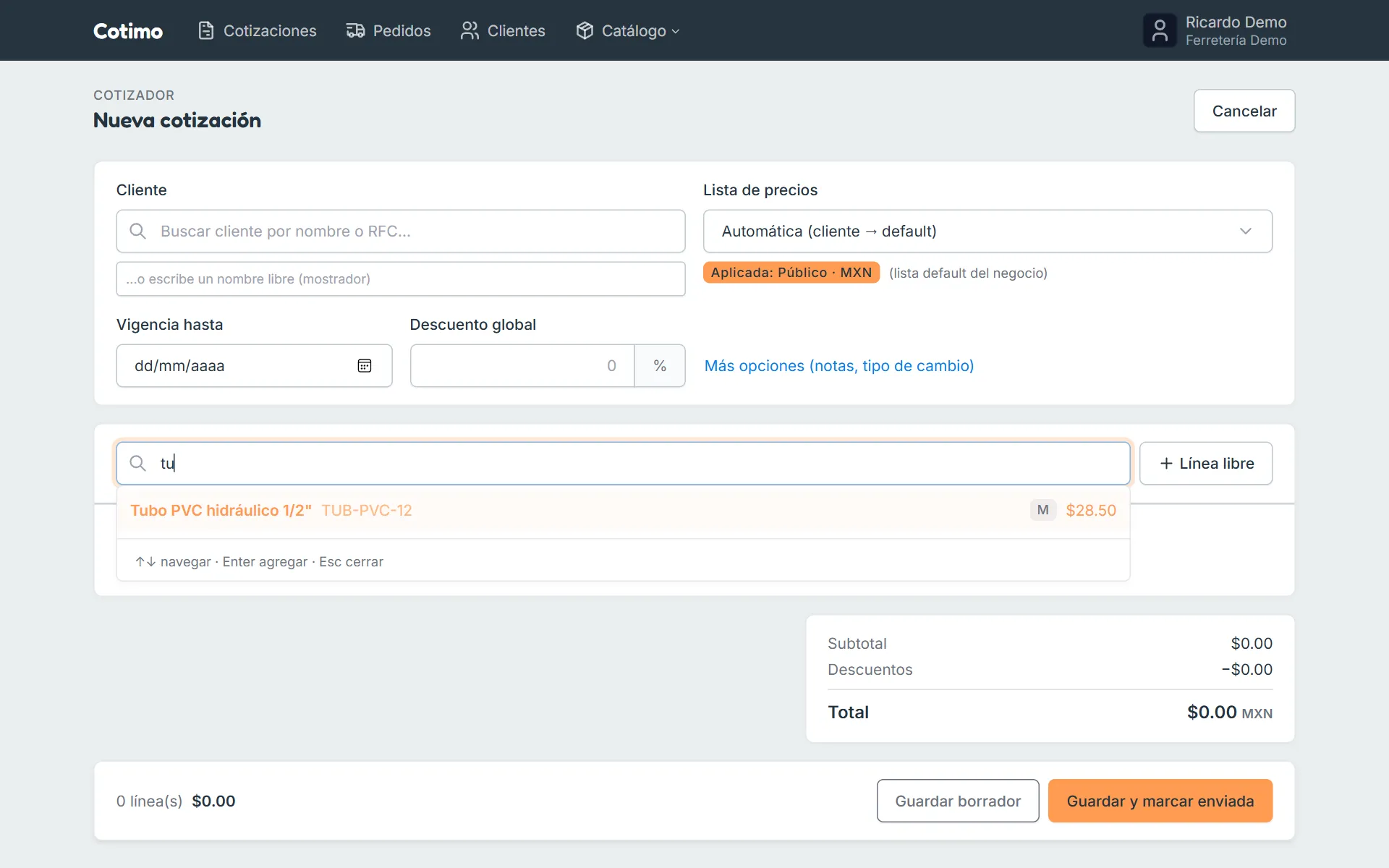Click the $28.50 price in suggestion

pyautogui.click(x=1091, y=510)
